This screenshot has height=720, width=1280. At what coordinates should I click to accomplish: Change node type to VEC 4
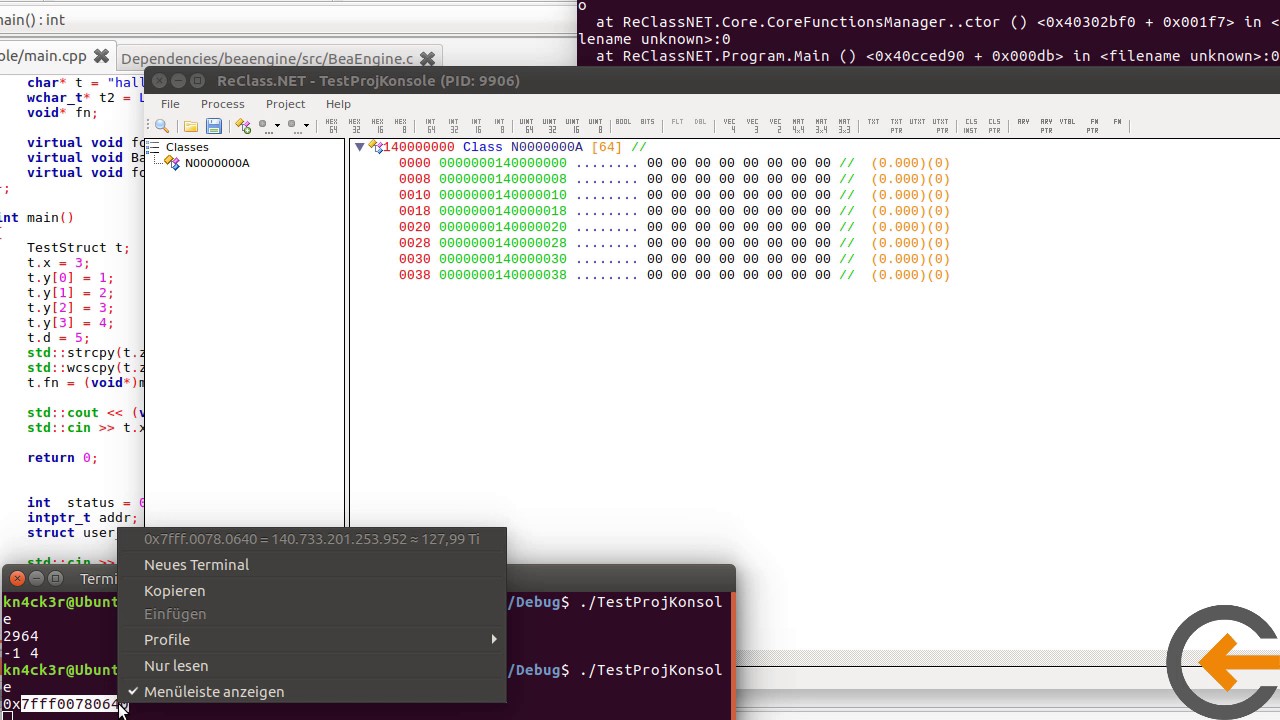coord(730,126)
